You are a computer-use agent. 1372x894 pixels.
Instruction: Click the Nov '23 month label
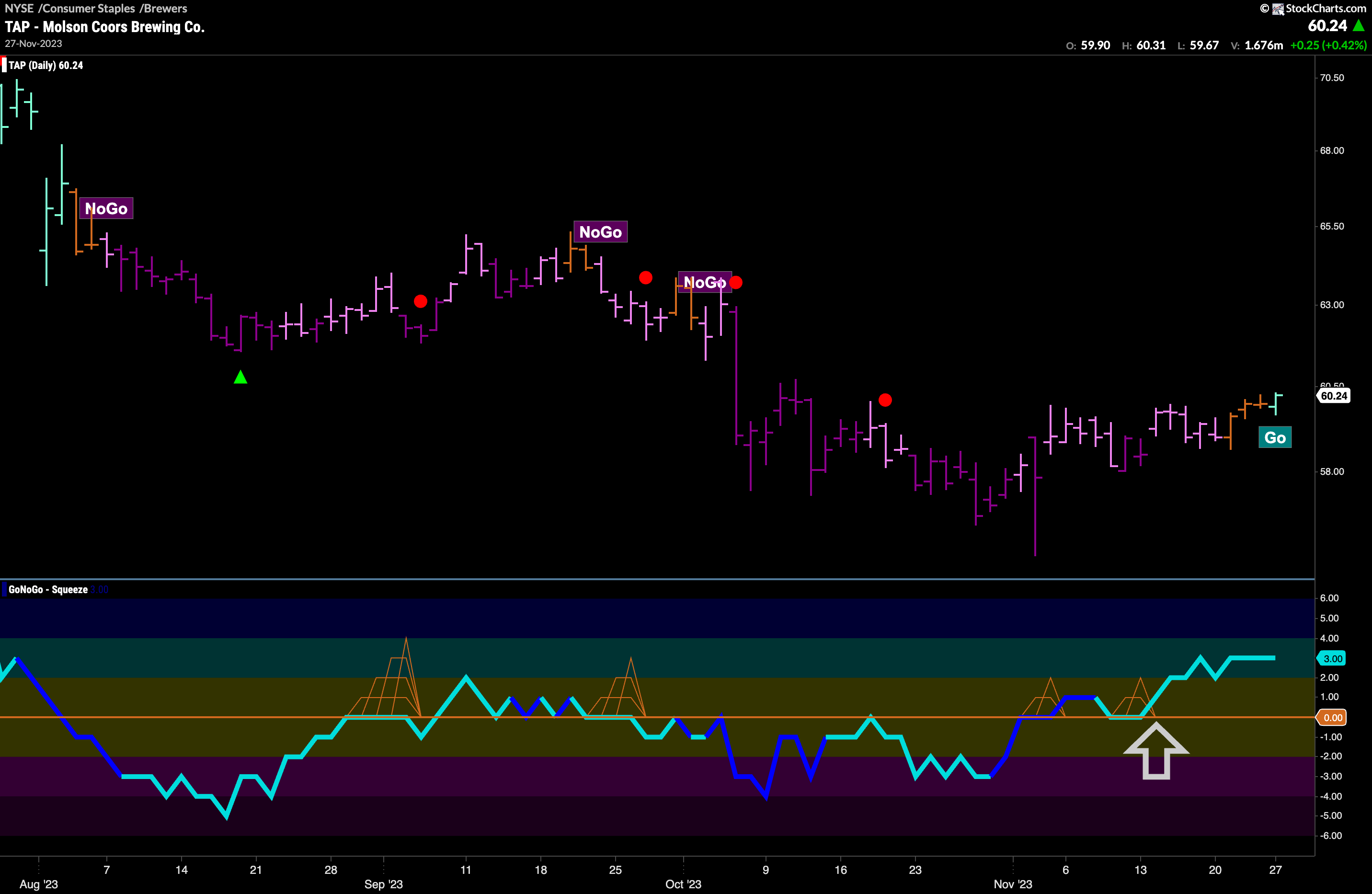[x=1013, y=884]
